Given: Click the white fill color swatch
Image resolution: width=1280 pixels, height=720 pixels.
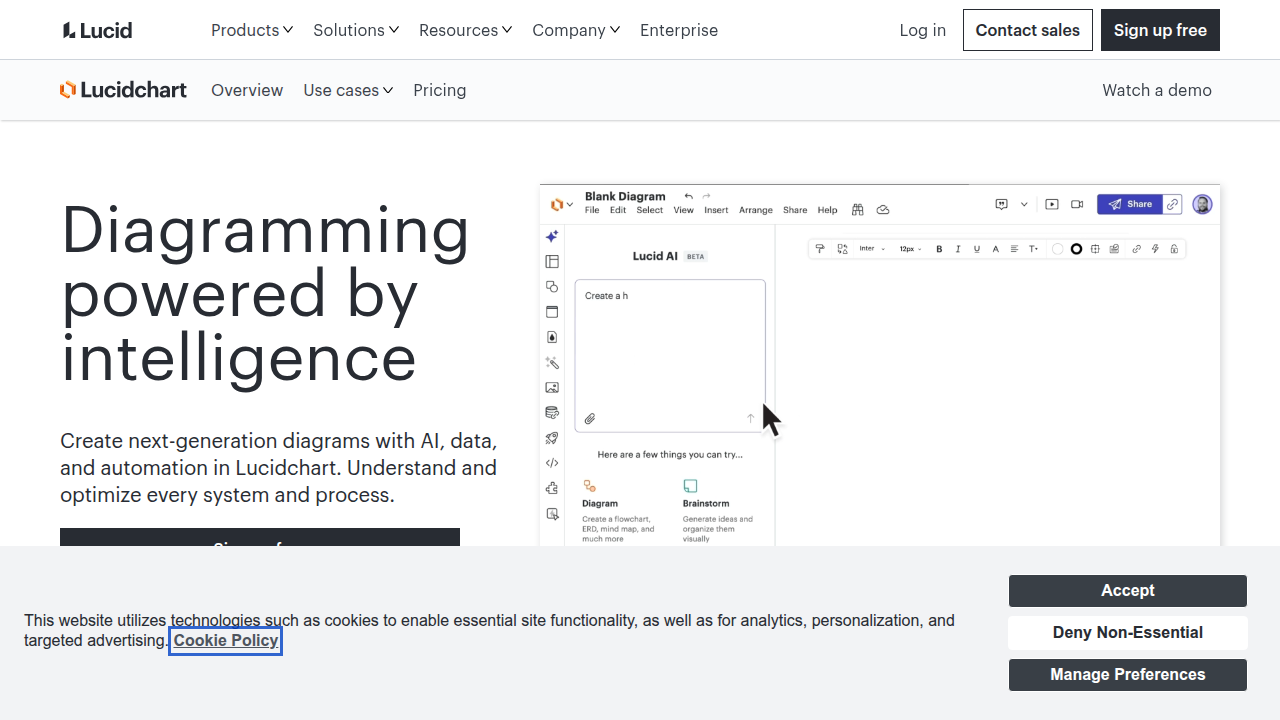Looking at the screenshot, I should pos(1057,249).
